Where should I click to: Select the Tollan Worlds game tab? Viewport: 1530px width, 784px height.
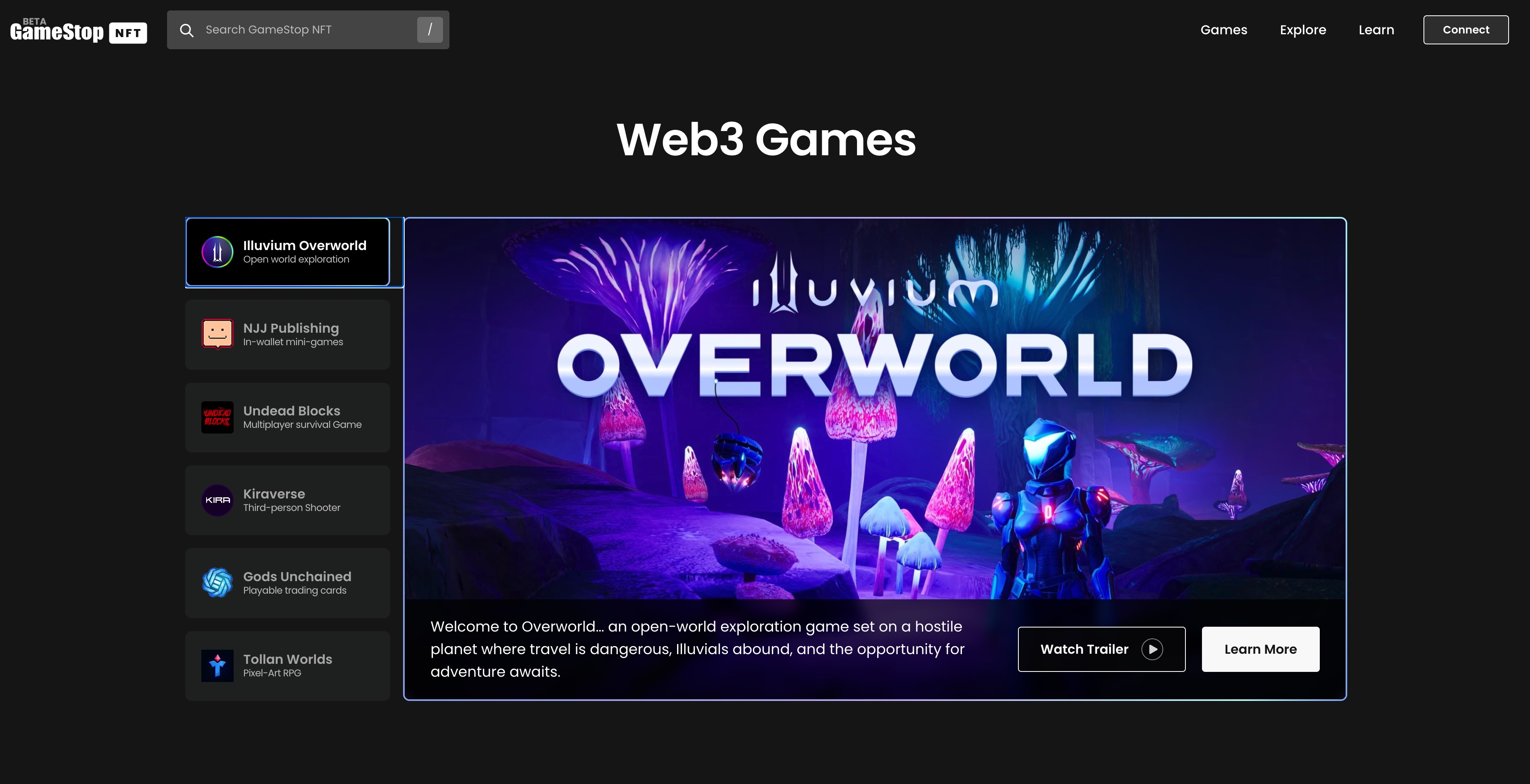click(287, 666)
